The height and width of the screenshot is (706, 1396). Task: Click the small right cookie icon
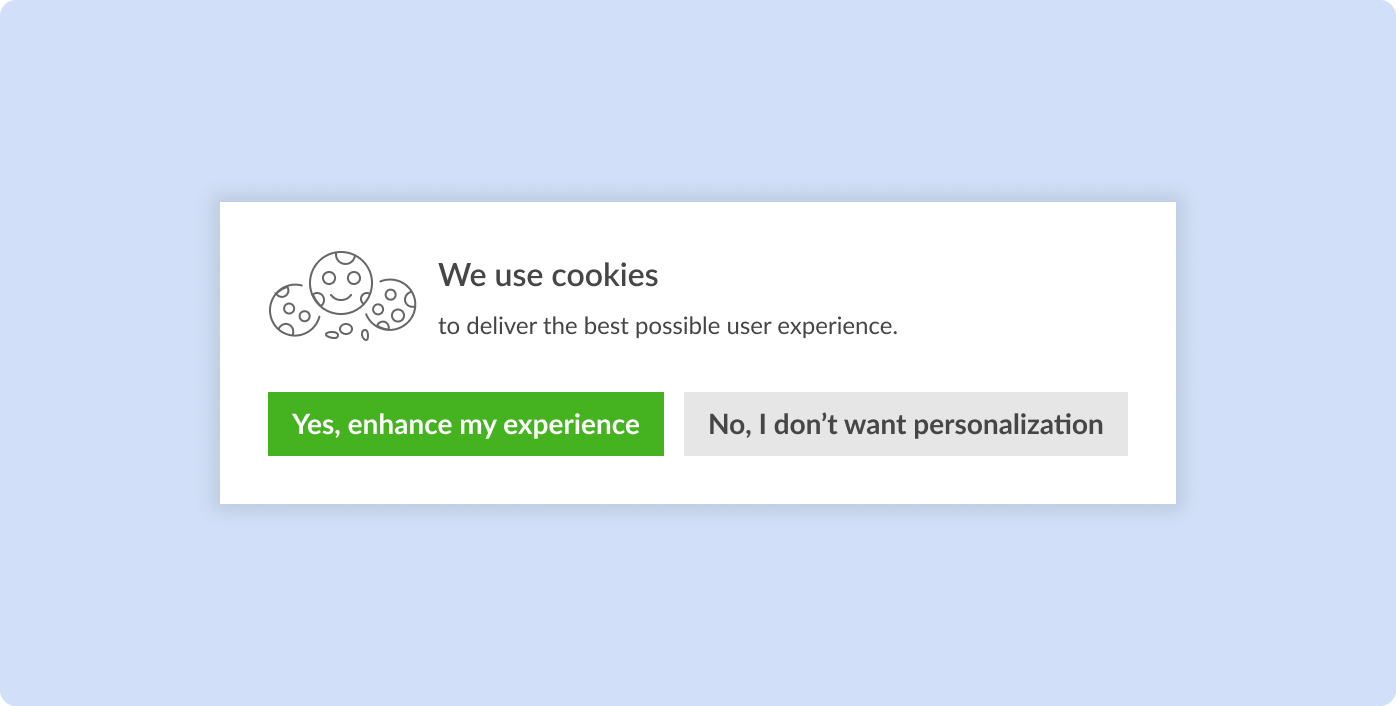(x=393, y=305)
